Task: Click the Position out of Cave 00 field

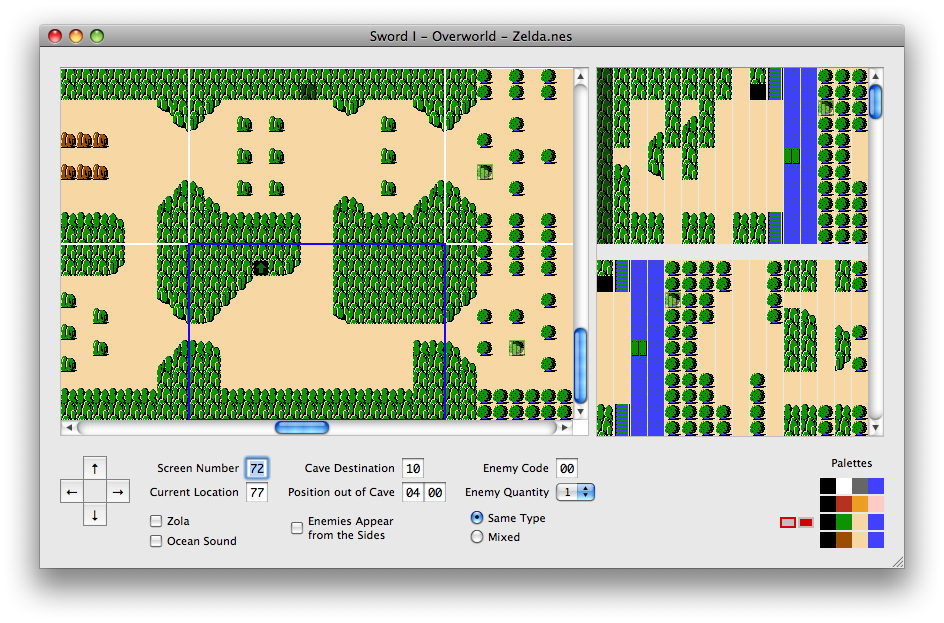Action: point(435,492)
